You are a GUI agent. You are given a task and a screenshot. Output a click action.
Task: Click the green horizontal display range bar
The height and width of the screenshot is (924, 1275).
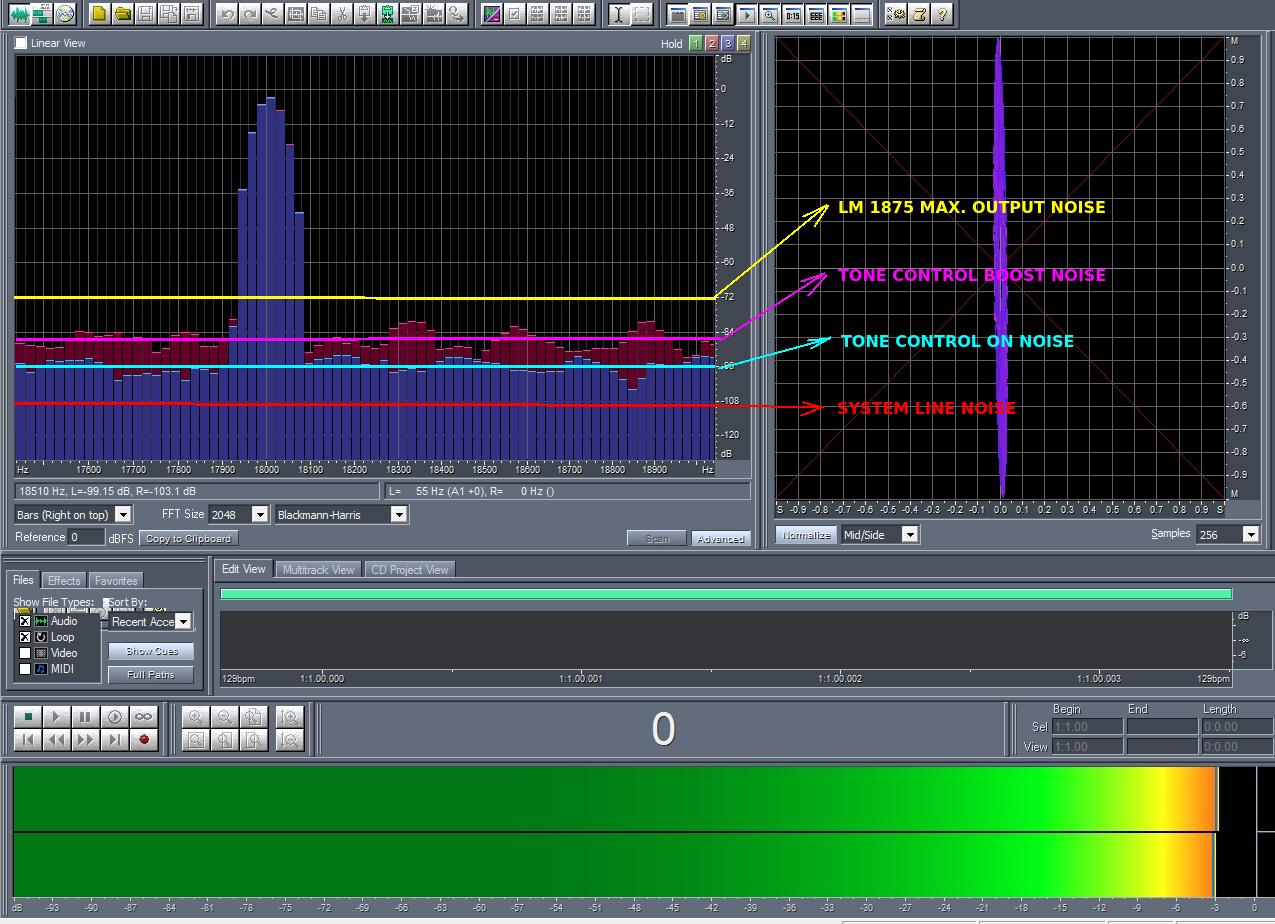(726, 594)
